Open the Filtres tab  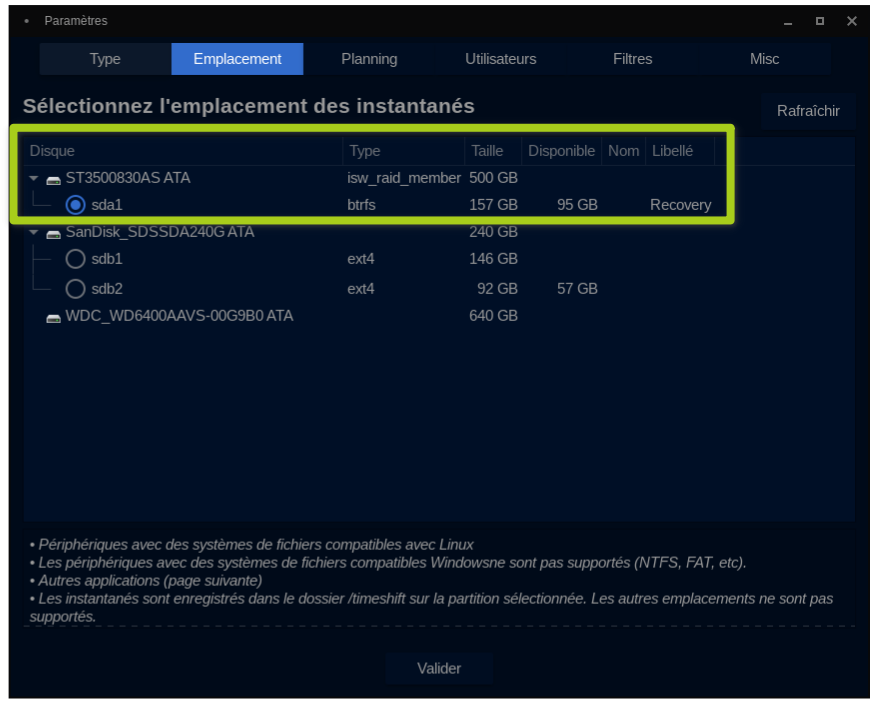(632, 59)
